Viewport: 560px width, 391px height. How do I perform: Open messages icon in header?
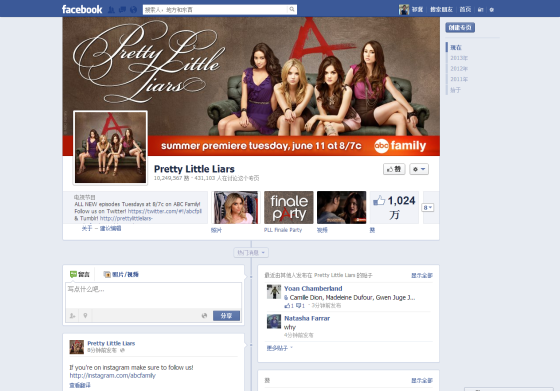pyautogui.click(x=122, y=10)
